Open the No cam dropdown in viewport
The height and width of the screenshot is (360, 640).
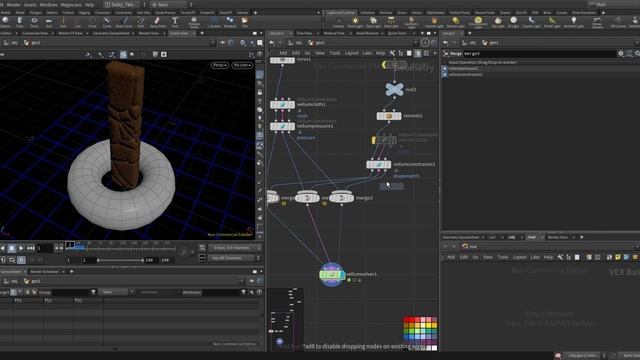point(242,65)
